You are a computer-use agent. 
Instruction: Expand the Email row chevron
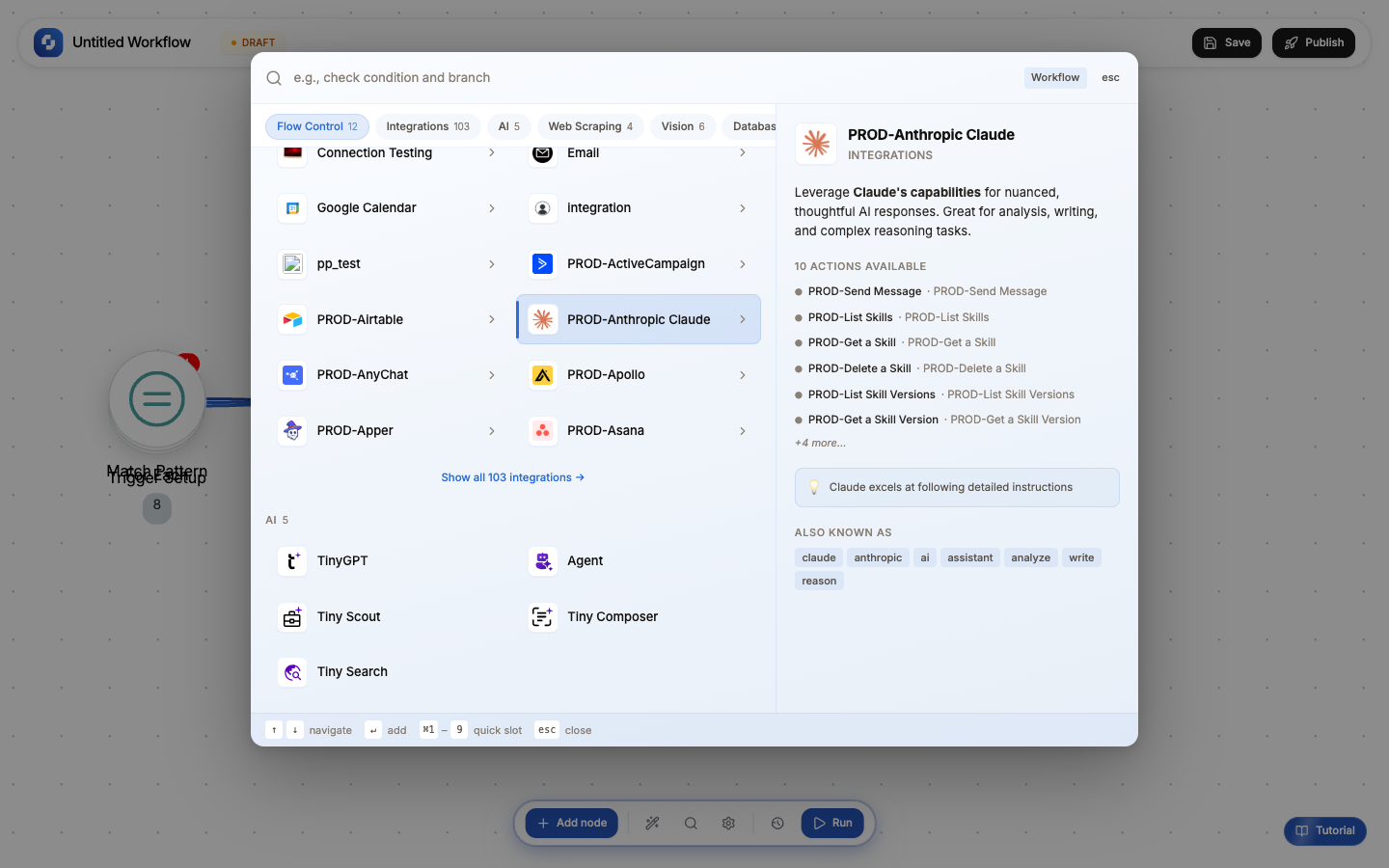pos(743,153)
